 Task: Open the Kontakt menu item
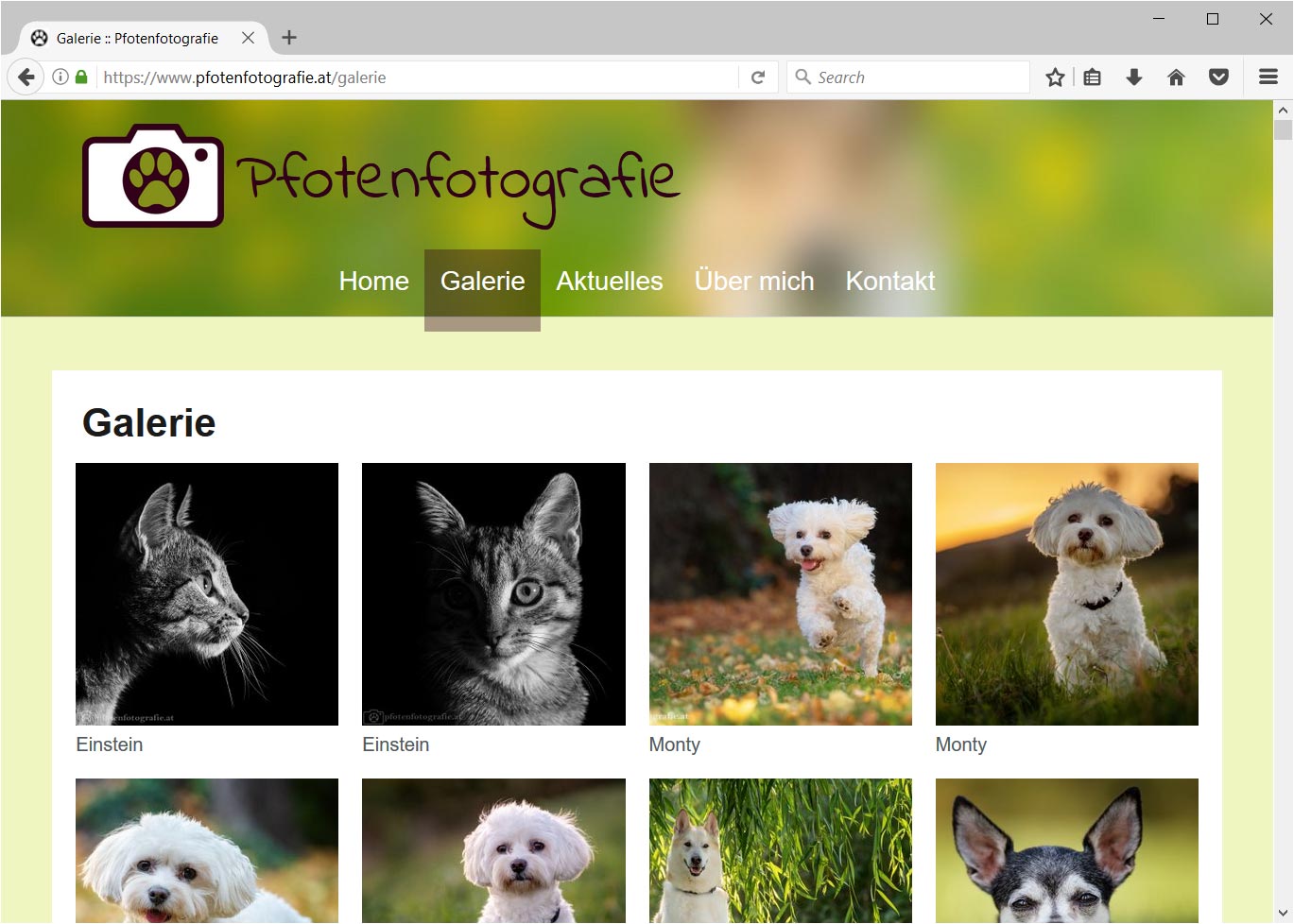(x=890, y=282)
